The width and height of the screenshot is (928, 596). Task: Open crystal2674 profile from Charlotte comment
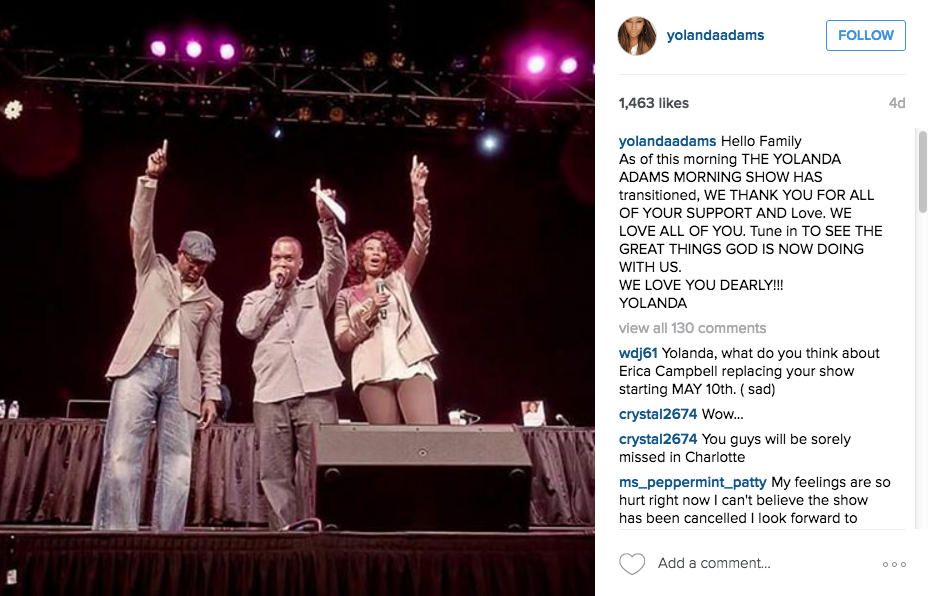coord(658,439)
